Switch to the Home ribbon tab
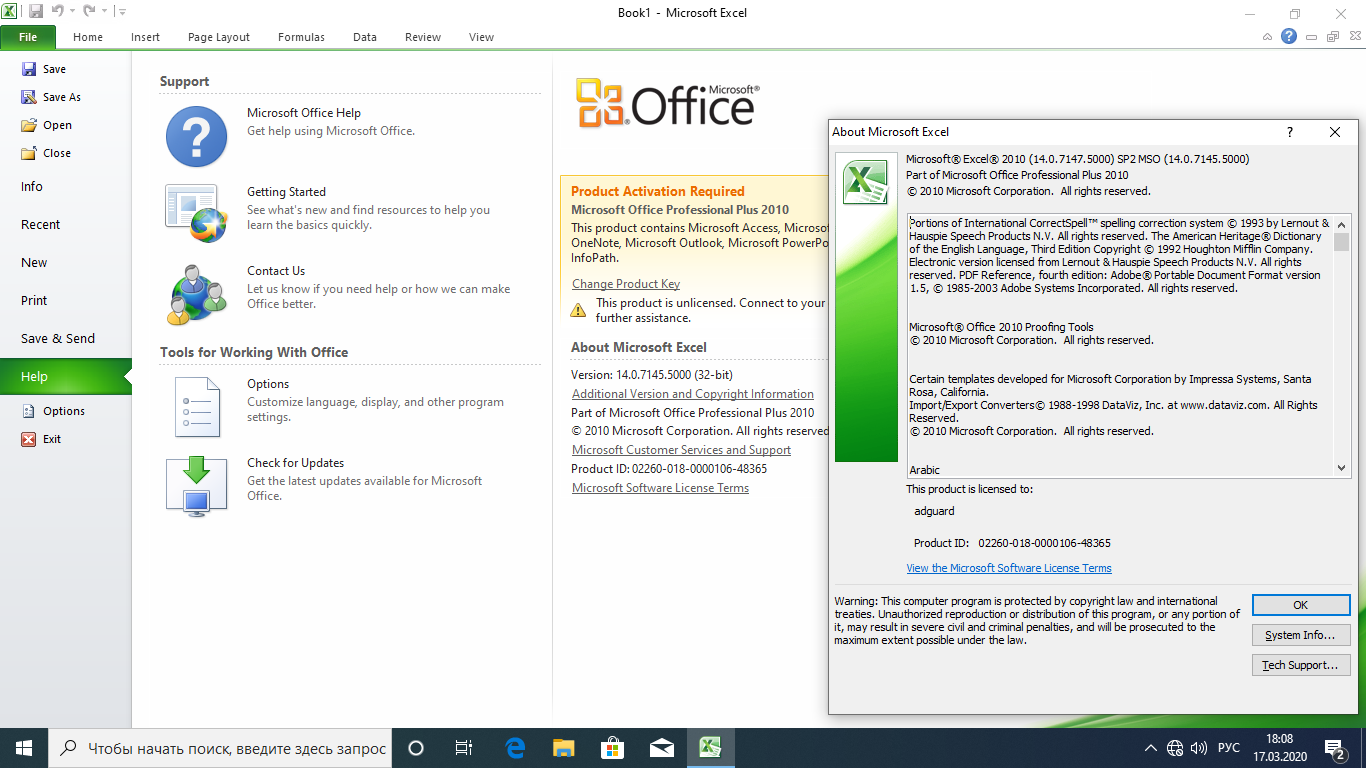This screenshot has width=1366, height=768. tap(88, 37)
